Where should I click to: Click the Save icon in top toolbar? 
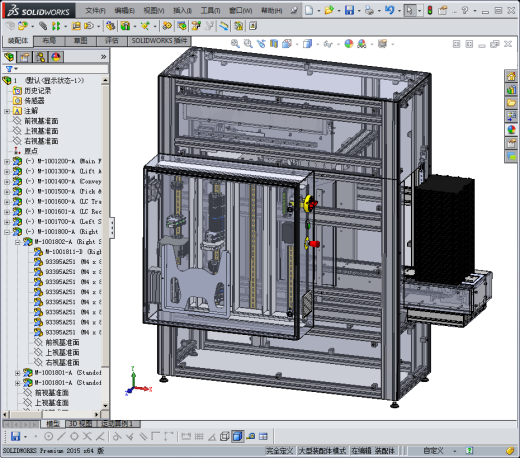349,10
